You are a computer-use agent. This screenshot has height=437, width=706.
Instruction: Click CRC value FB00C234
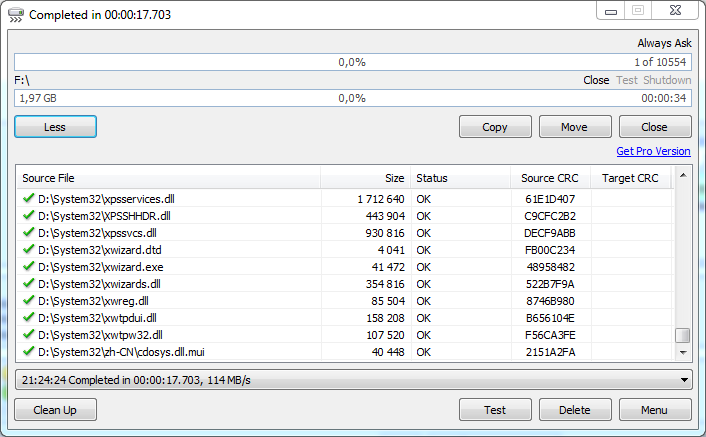550,250
